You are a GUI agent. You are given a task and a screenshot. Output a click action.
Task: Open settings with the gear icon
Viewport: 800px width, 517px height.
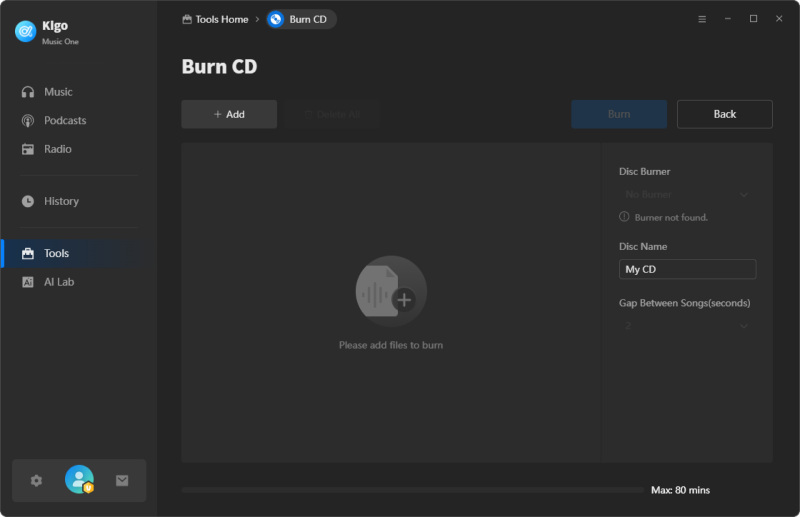[x=36, y=480]
